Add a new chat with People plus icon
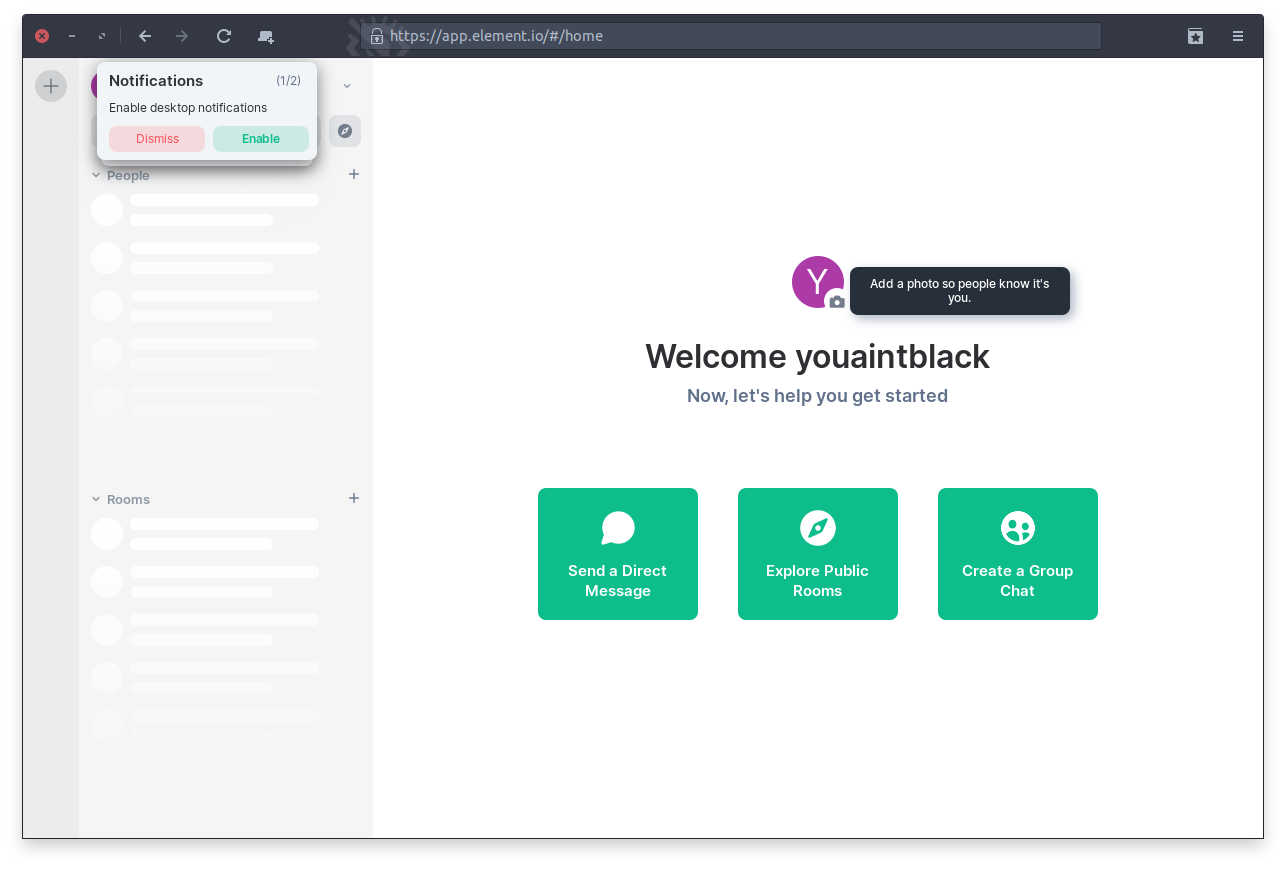The height and width of the screenshot is (869, 1286). click(x=353, y=174)
